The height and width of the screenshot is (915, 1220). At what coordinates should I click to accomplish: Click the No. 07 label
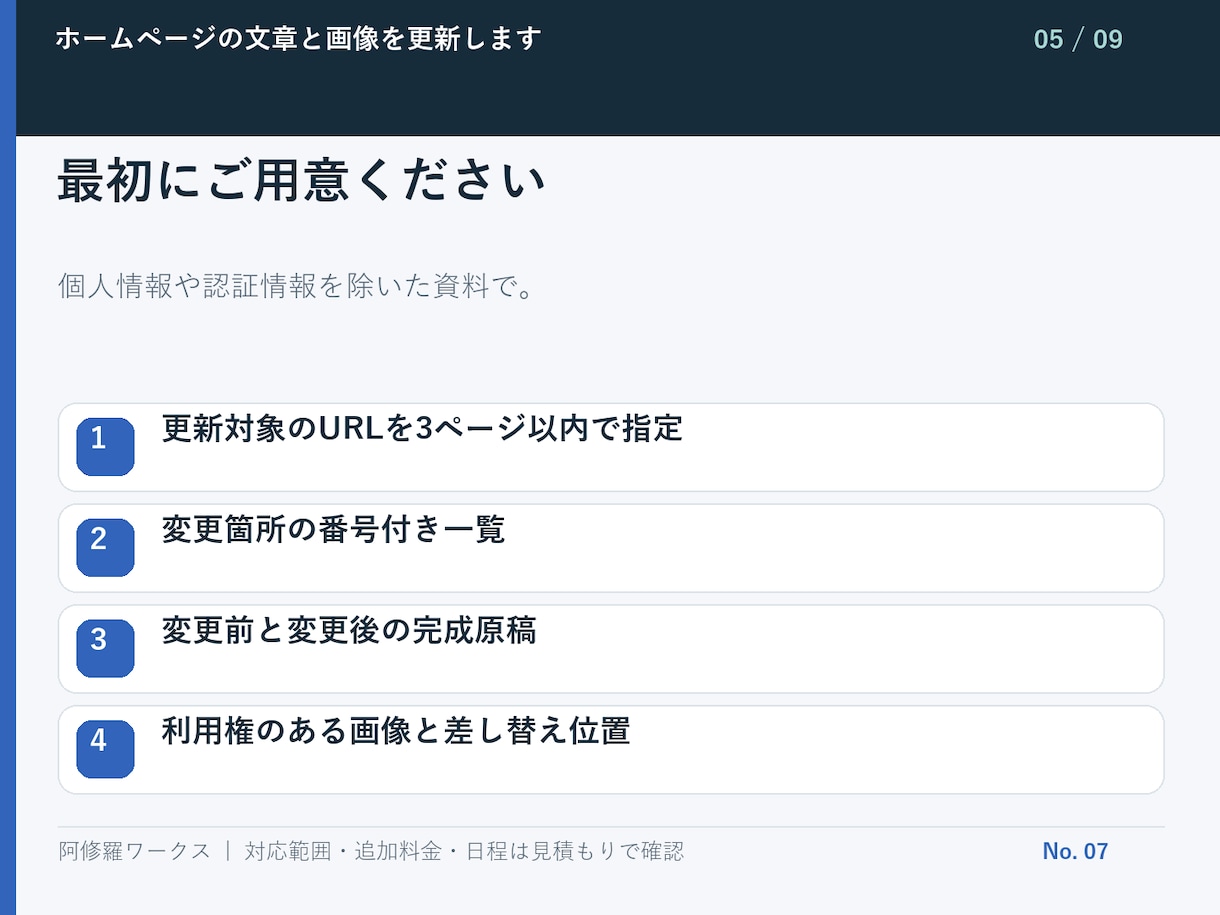tap(1075, 851)
